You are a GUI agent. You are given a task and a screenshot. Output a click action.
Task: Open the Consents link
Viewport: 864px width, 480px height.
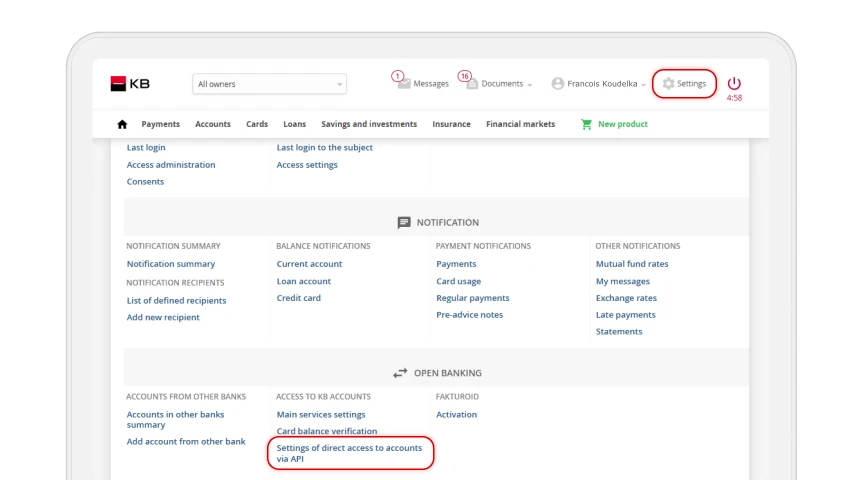(145, 181)
